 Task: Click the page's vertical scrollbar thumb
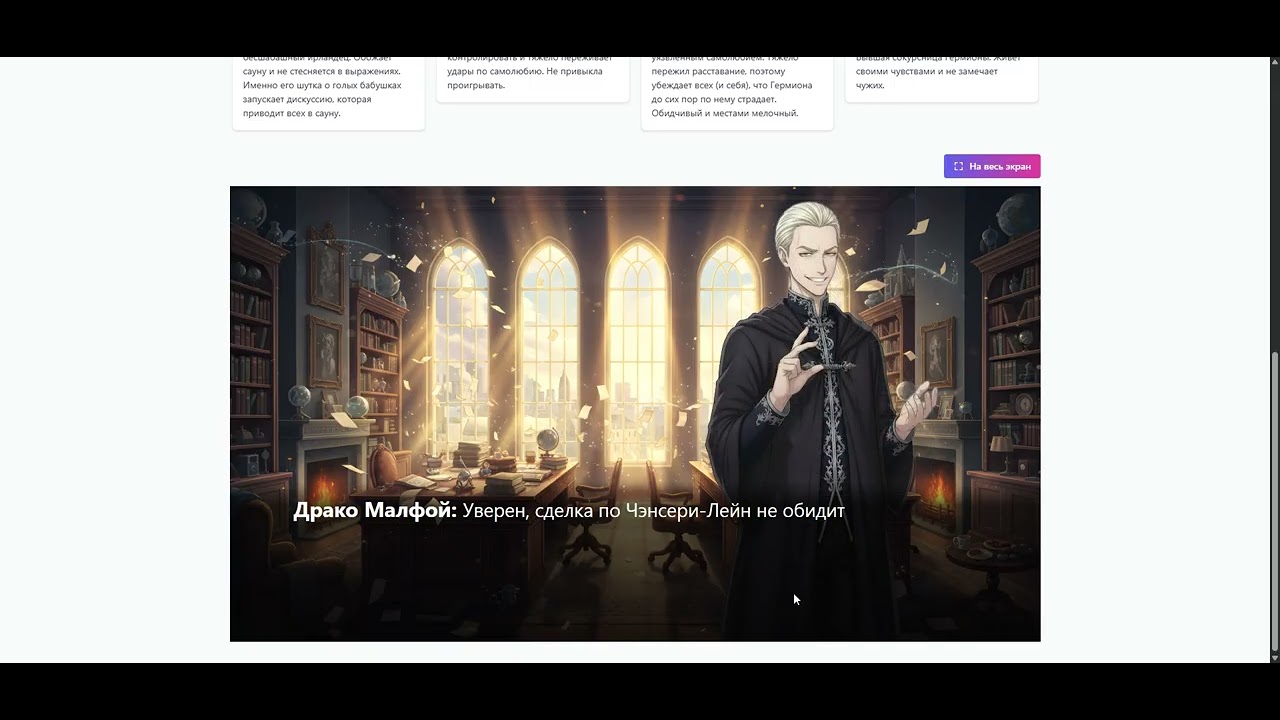1274,500
